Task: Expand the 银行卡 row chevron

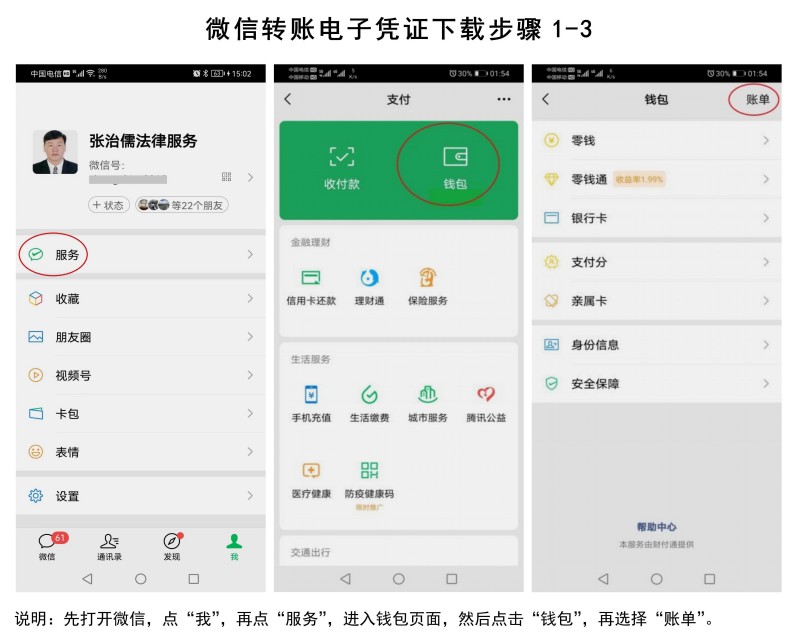Action: tap(766, 218)
